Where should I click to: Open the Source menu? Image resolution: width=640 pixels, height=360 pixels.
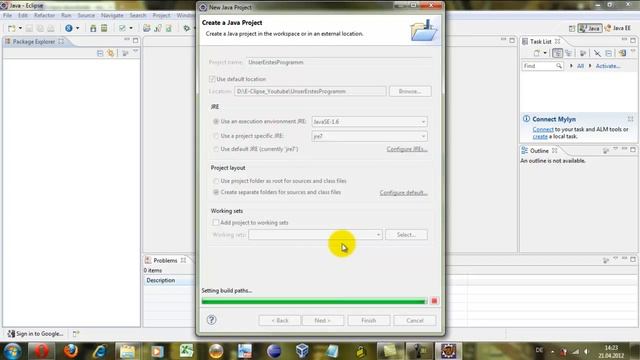(x=86, y=15)
